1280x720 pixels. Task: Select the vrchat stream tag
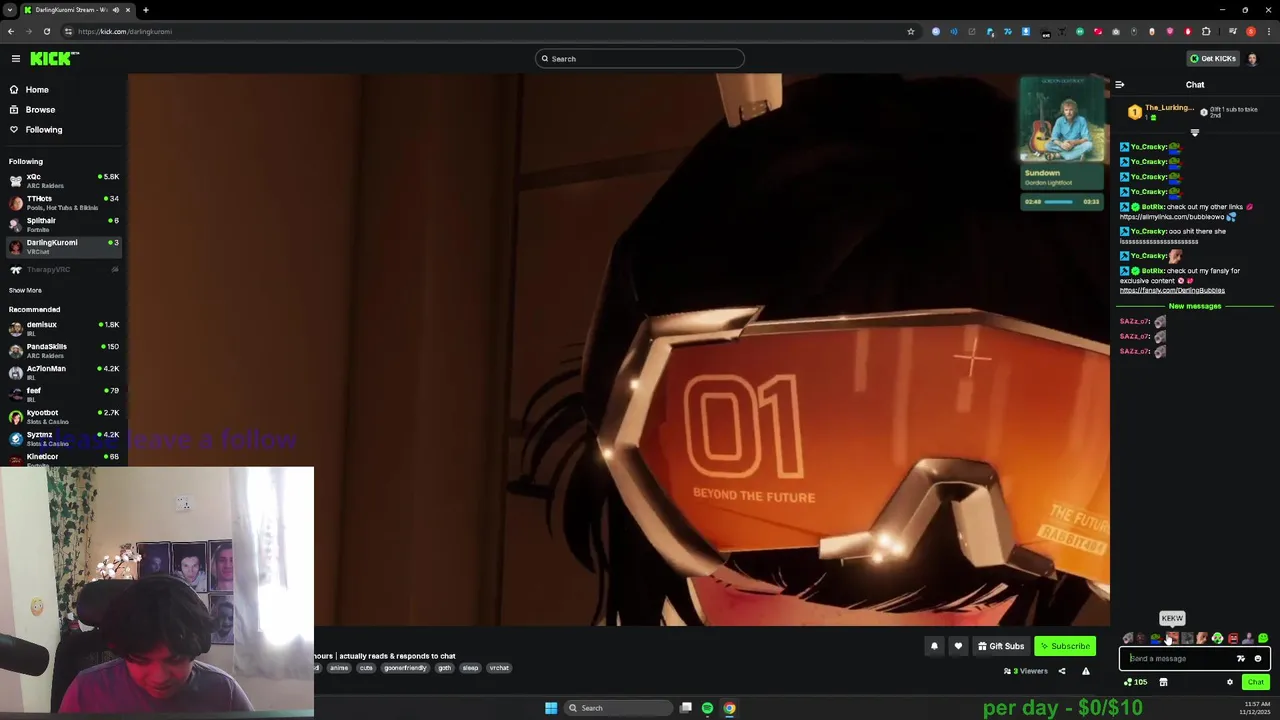(499, 668)
